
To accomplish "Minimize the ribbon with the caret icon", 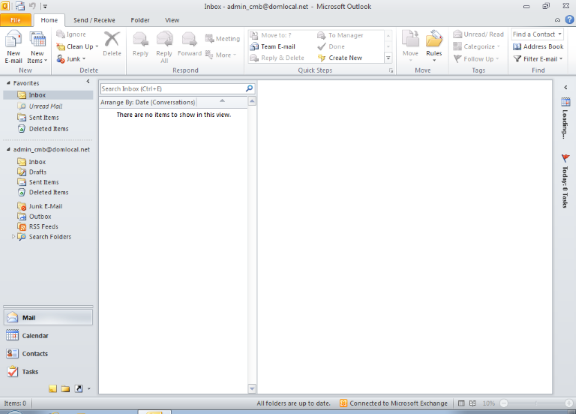I will (557, 20).
